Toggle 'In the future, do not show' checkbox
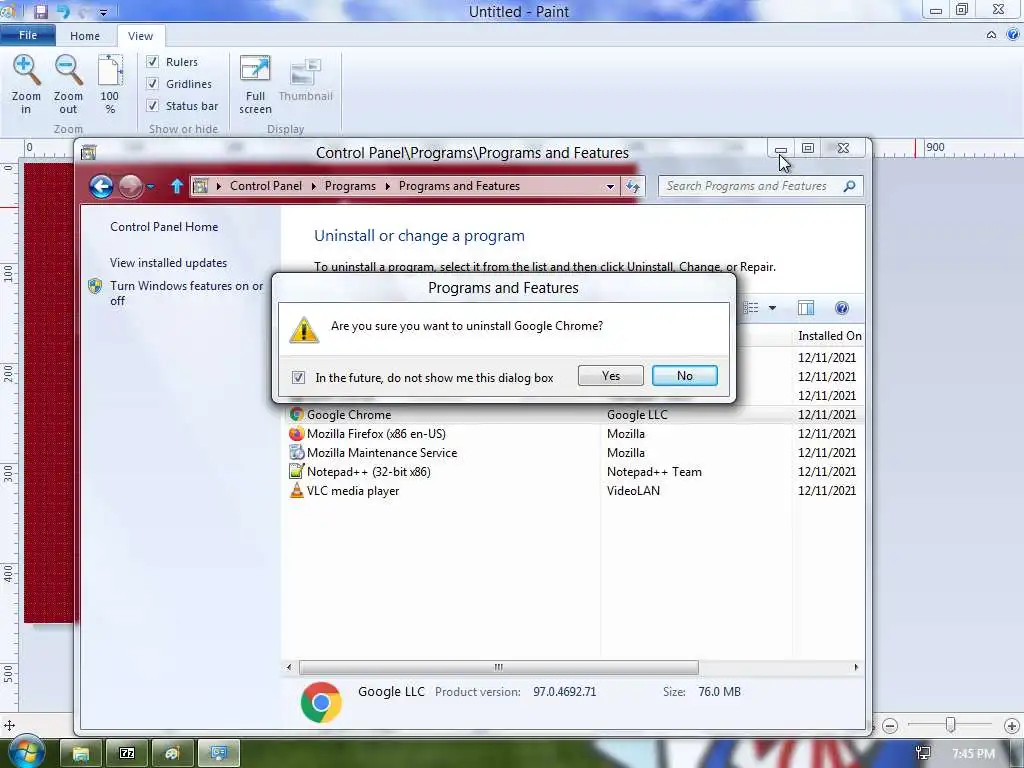The image size is (1024, 768). (298, 377)
